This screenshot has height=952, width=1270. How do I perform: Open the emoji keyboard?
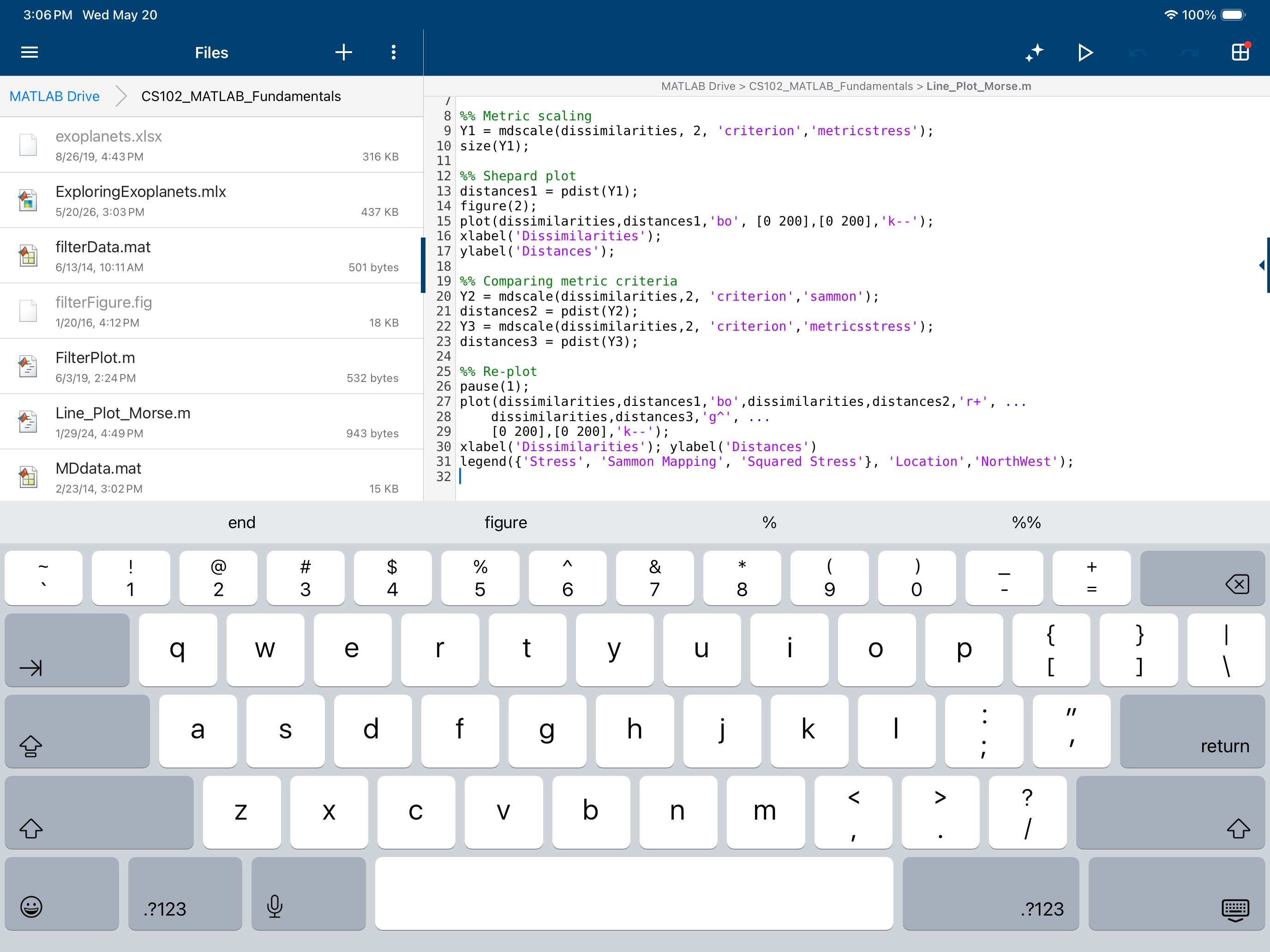[x=62, y=893]
